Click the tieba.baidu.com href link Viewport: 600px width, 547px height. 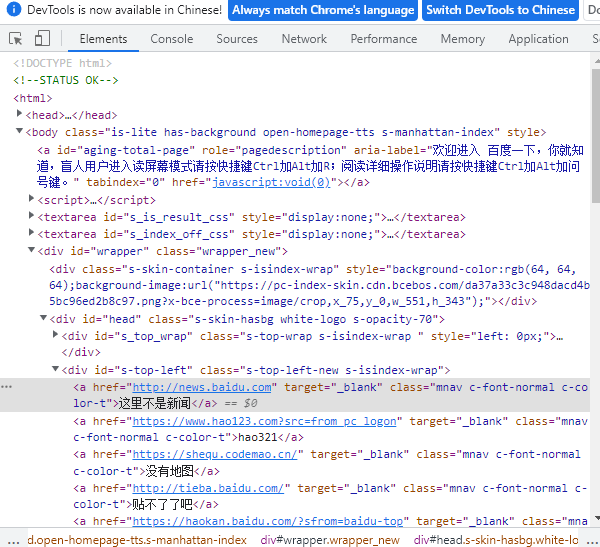(x=208, y=488)
